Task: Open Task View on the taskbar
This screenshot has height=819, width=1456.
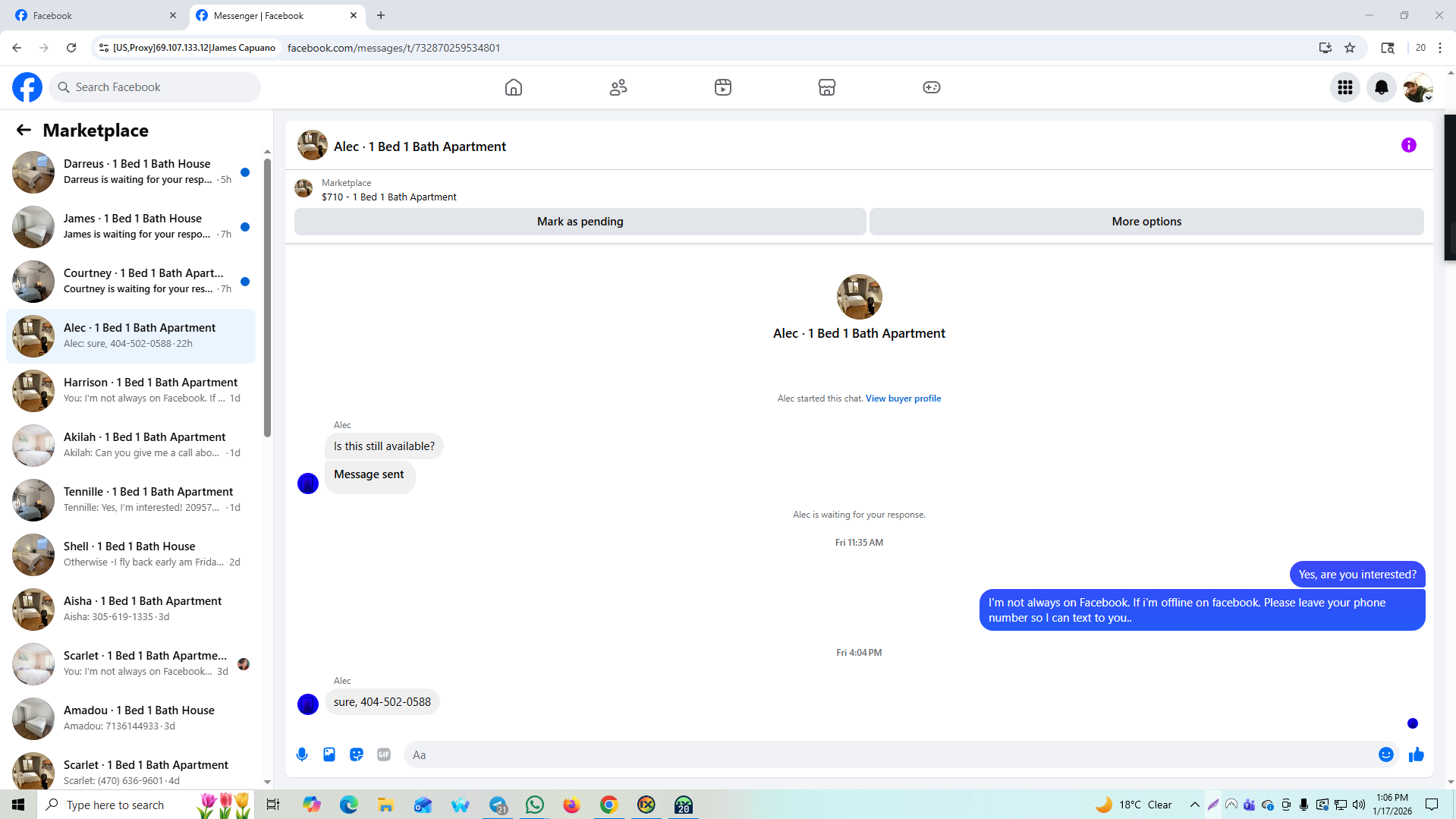Action: [273, 805]
